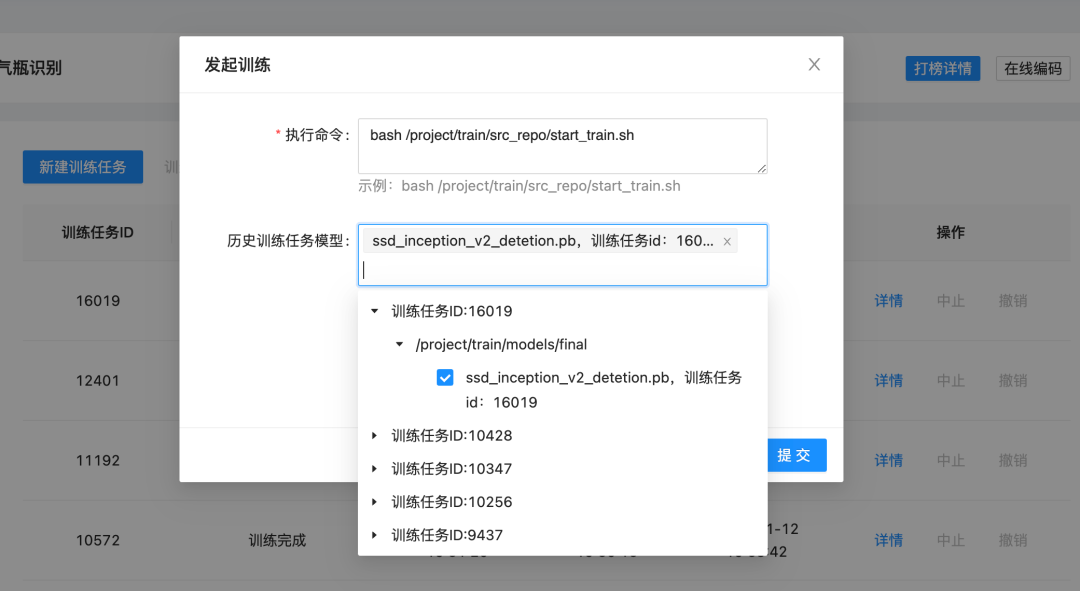Focus the 历史训练任务模型 select field
This screenshot has width=1080, height=591.
pos(563,255)
